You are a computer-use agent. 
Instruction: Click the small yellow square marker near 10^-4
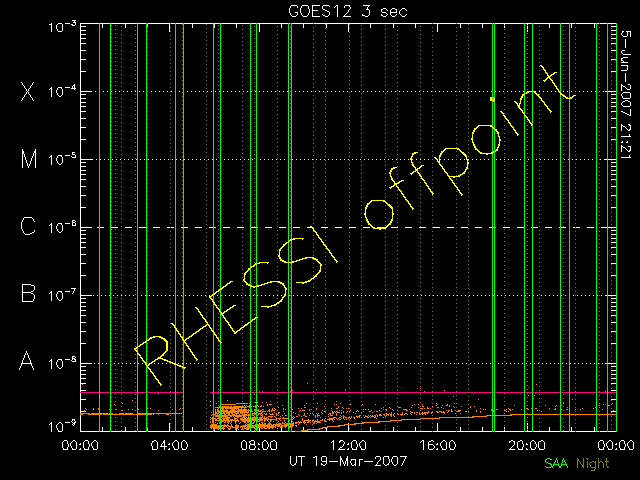(x=493, y=99)
